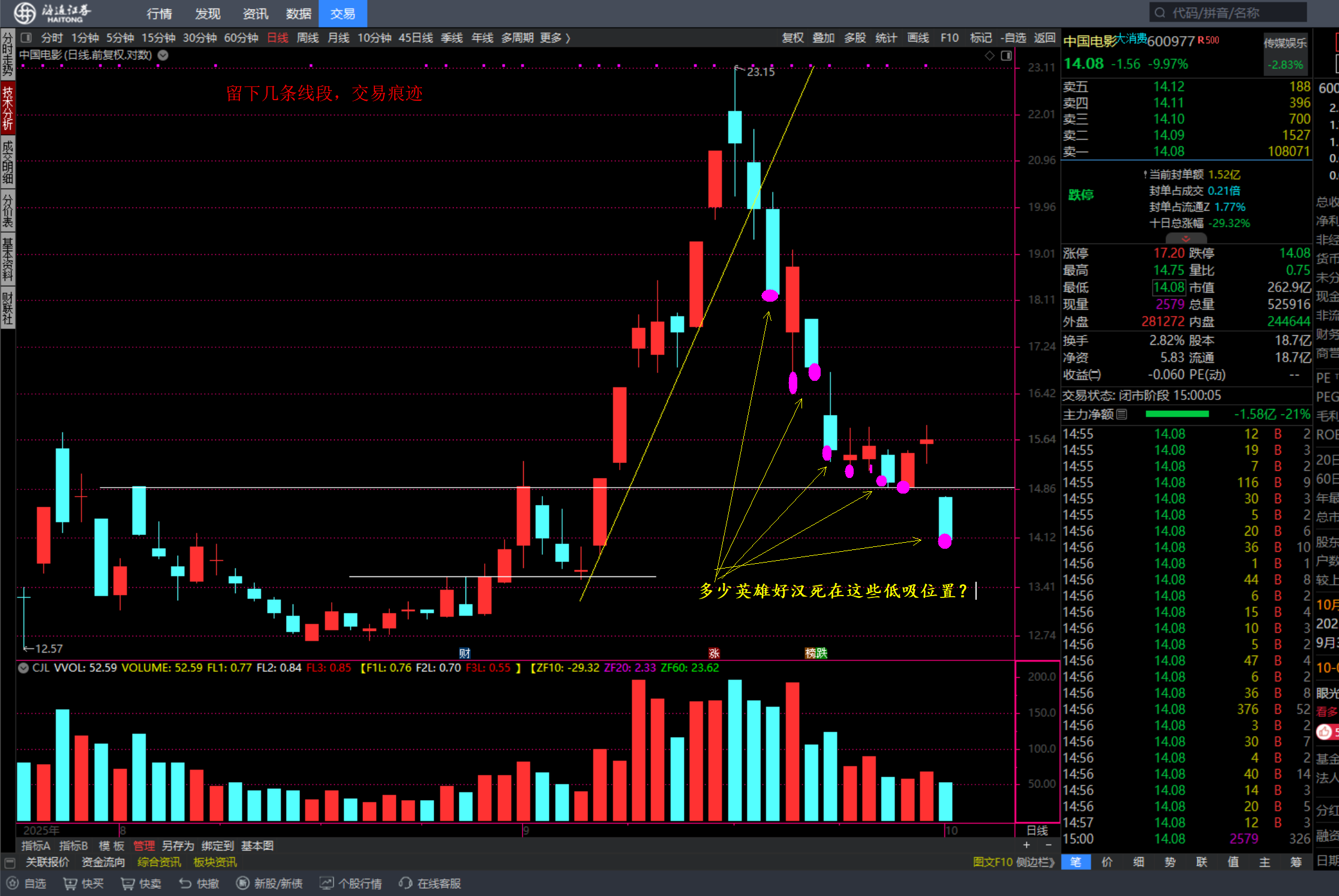Click the green 主力净额 flow bar
The width and height of the screenshot is (1339, 896).
click(x=1177, y=414)
